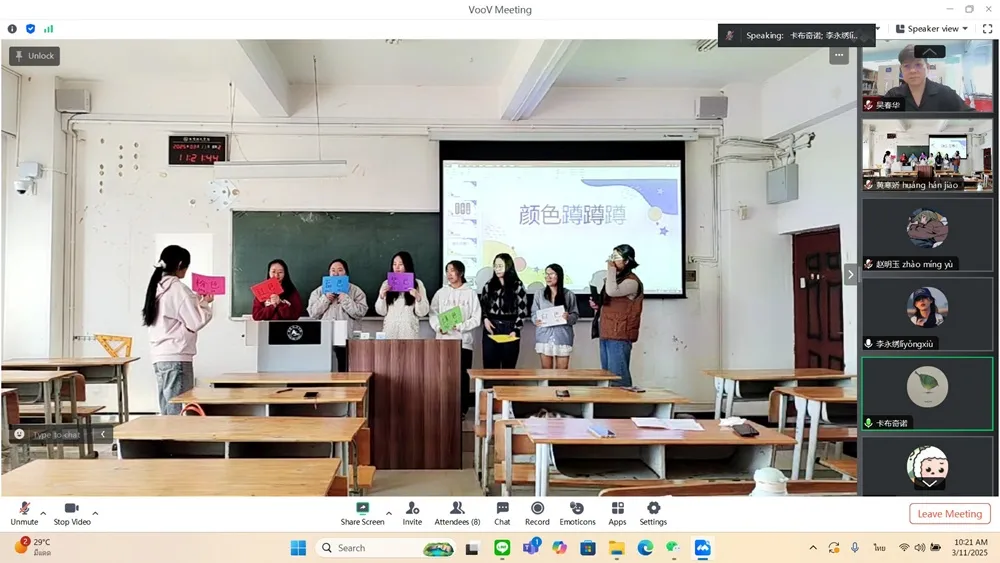This screenshot has width=1000, height=563.
Task: Open clock showing 10:21 AM
Action: point(969,547)
